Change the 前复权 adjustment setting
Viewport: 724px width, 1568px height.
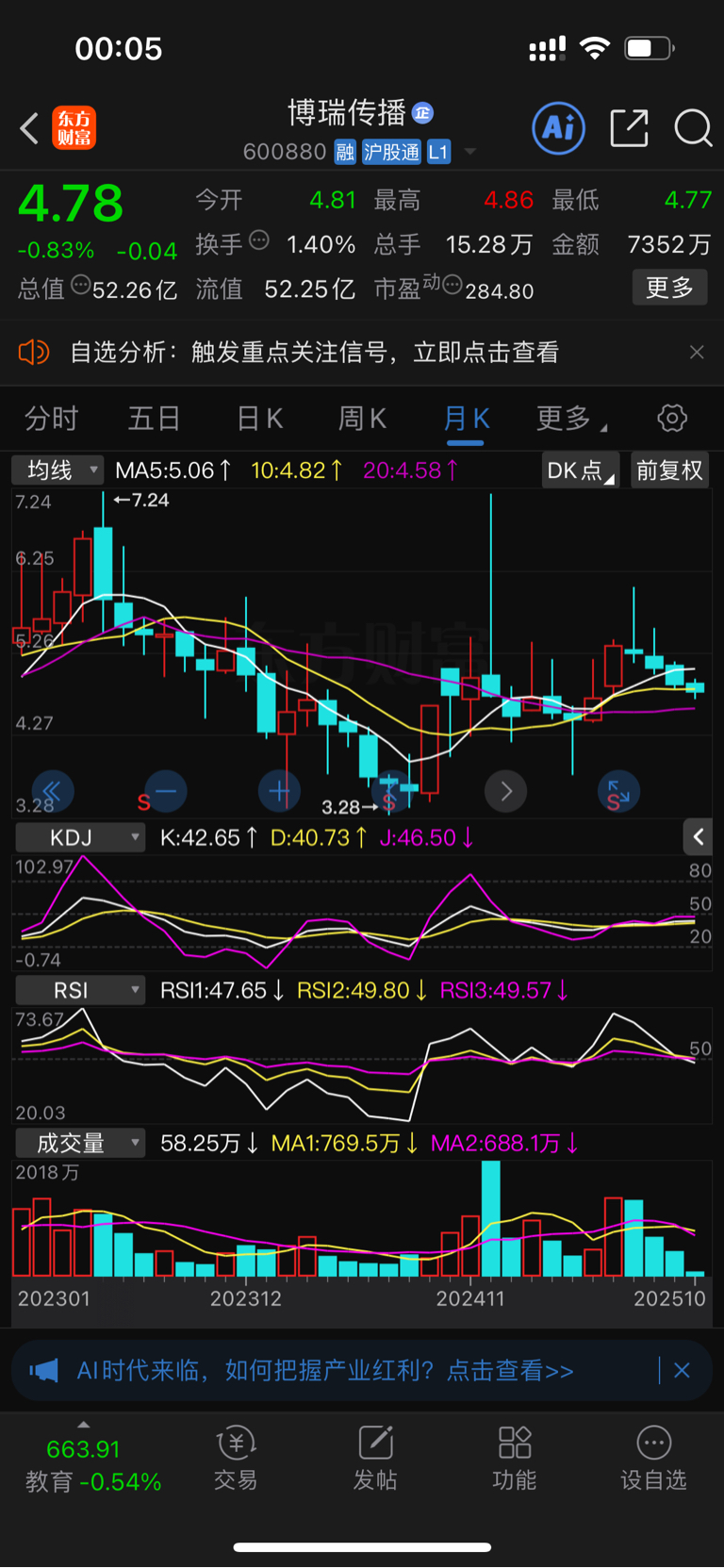669,470
